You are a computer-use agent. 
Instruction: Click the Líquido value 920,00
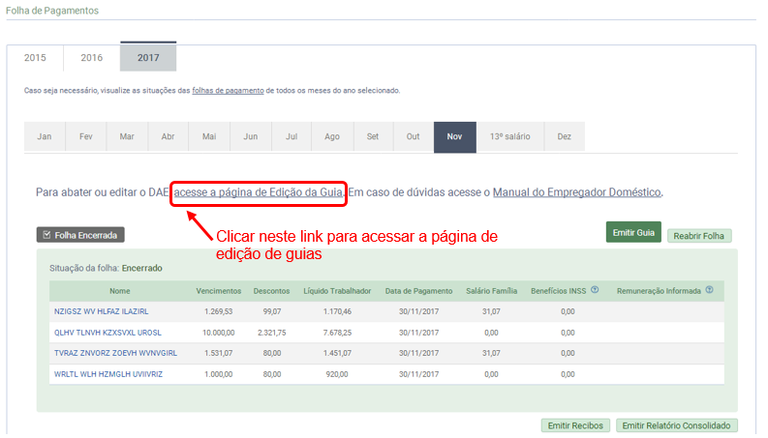tap(337, 374)
